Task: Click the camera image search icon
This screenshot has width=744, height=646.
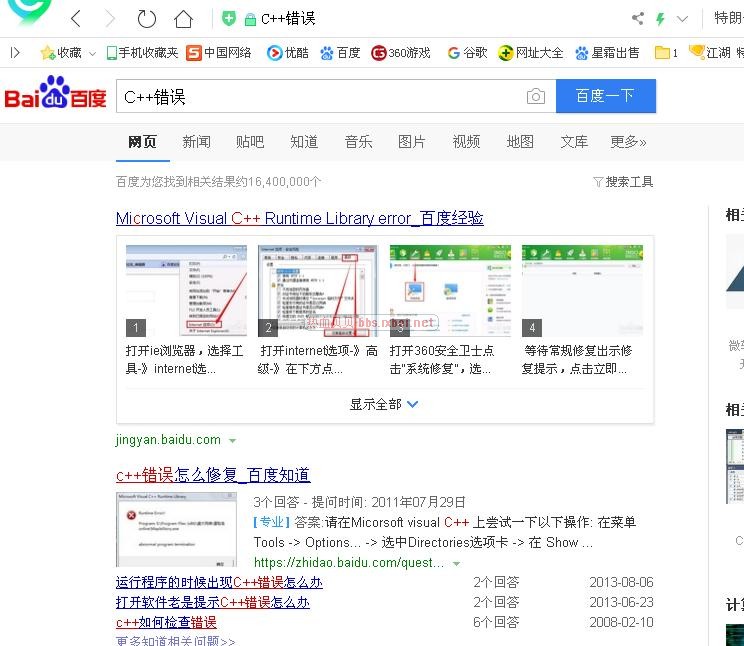Action: [x=536, y=96]
